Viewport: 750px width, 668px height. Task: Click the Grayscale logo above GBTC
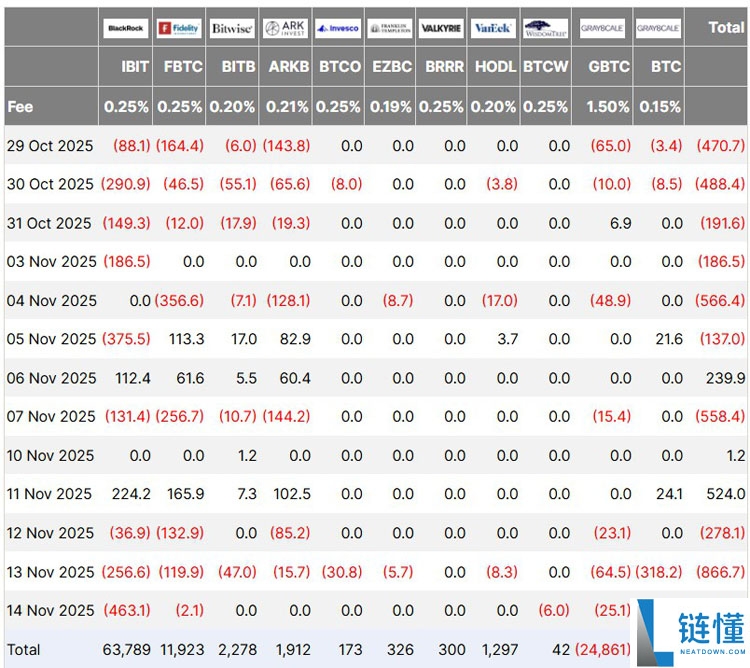coord(602,28)
